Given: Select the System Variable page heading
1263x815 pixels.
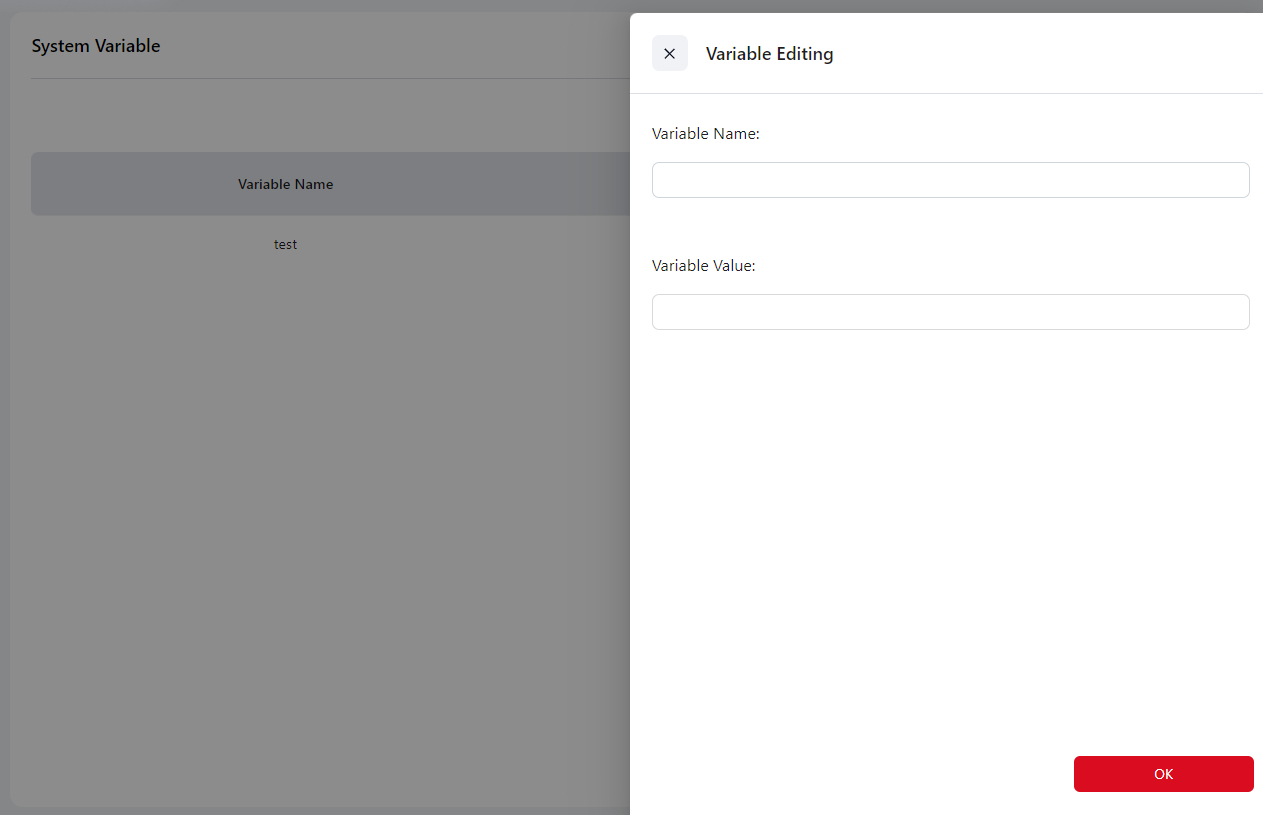Looking at the screenshot, I should pos(96,46).
